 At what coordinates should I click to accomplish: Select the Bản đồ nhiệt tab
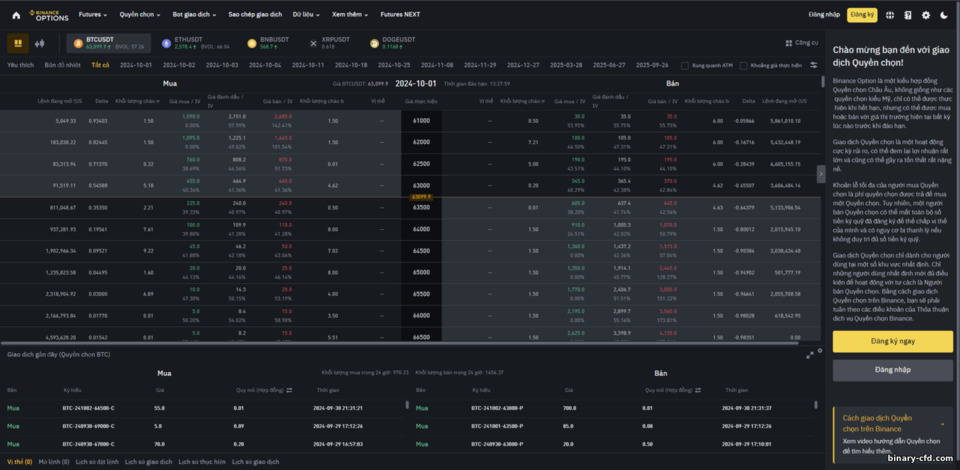point(62,65)
